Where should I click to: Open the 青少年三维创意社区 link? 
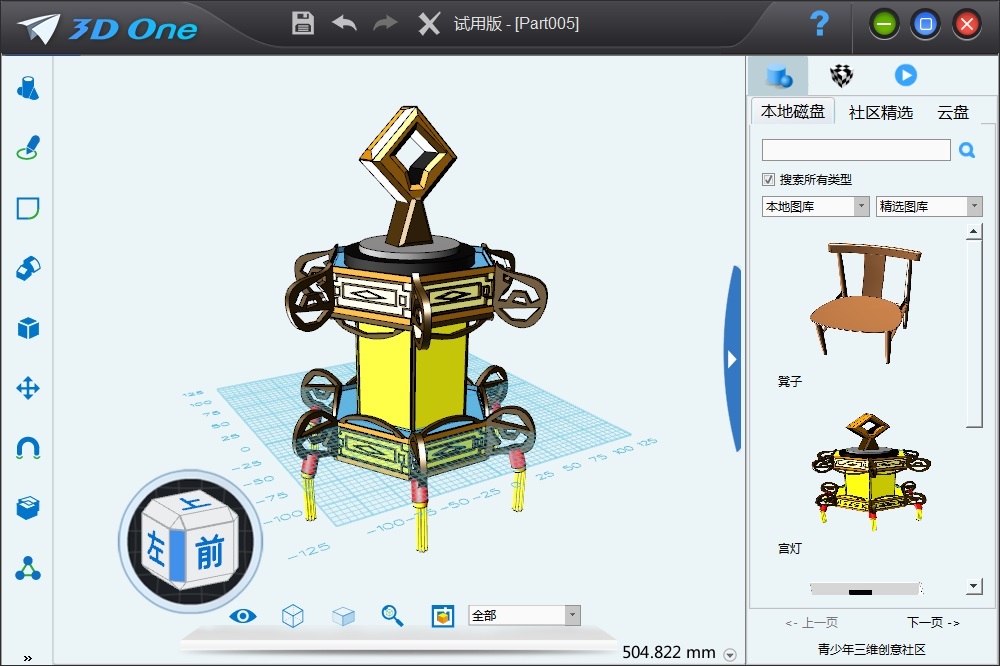[872, 649]
